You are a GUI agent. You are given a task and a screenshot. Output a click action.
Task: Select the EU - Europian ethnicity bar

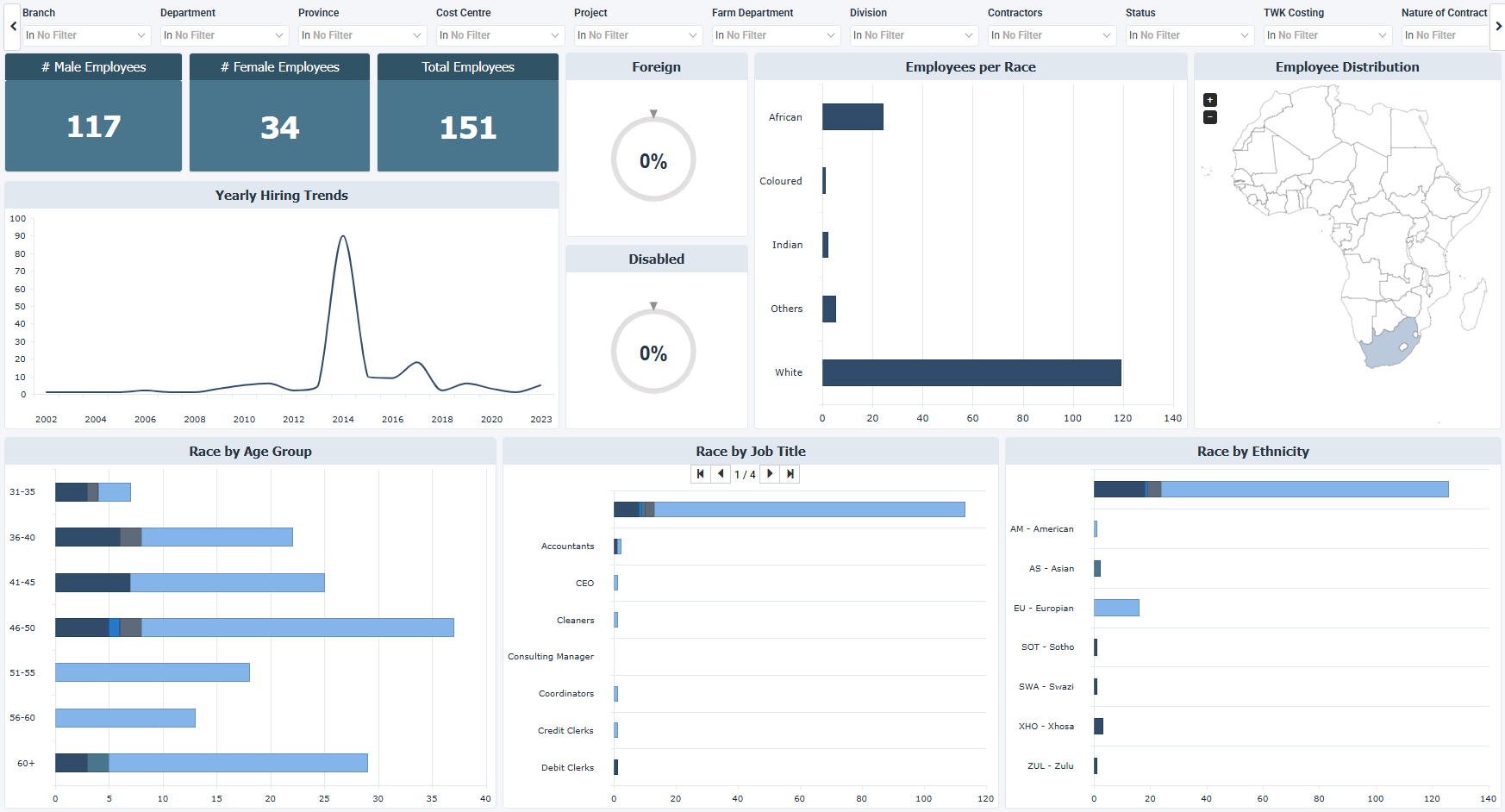pyautogui.click(x=1116, y=608)
